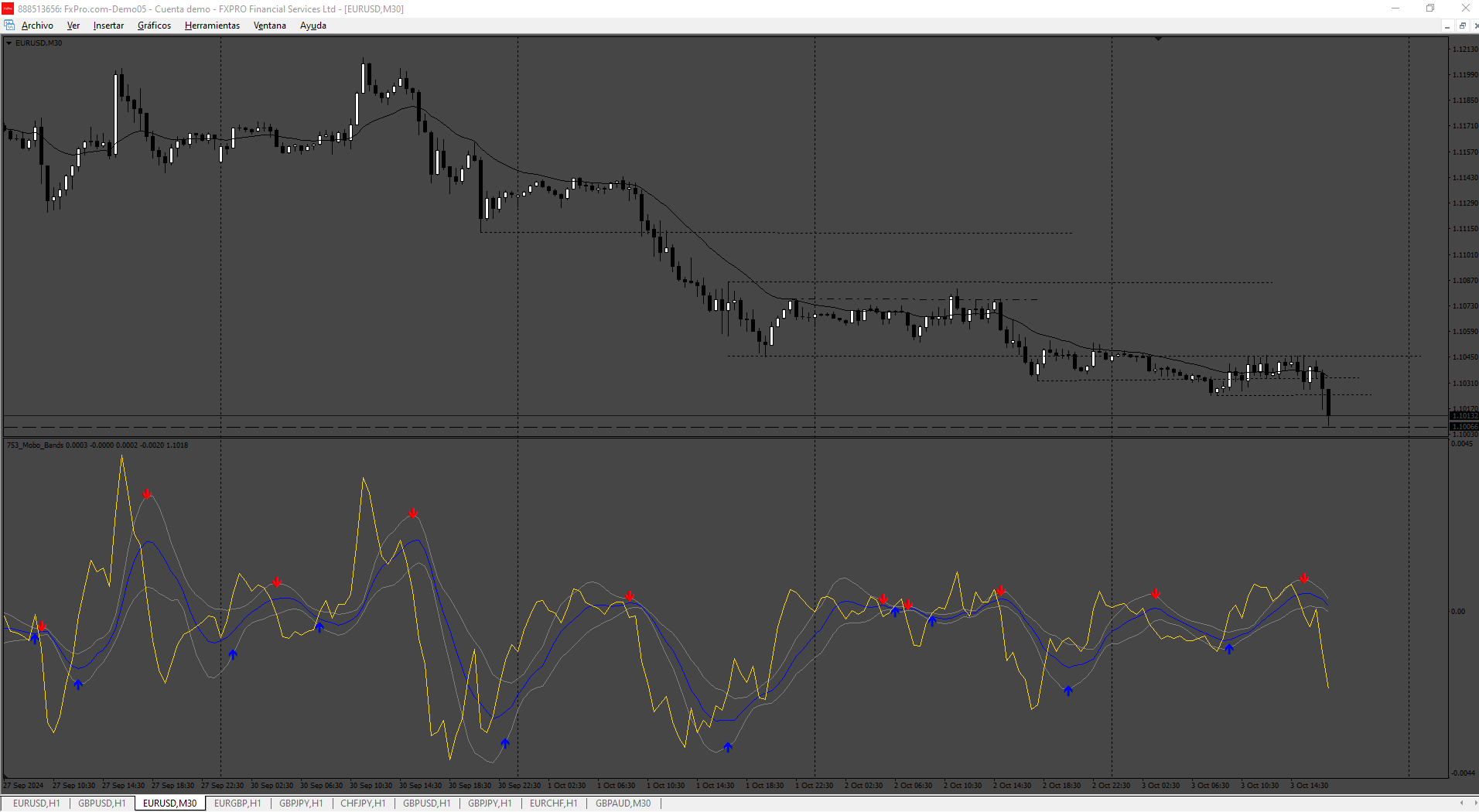The height and width of the screenshot is (812, 1479).
Task: Switch to the GBPAUD,M30 chart tab
Action: pyautogui.click(x=623, y=803)
